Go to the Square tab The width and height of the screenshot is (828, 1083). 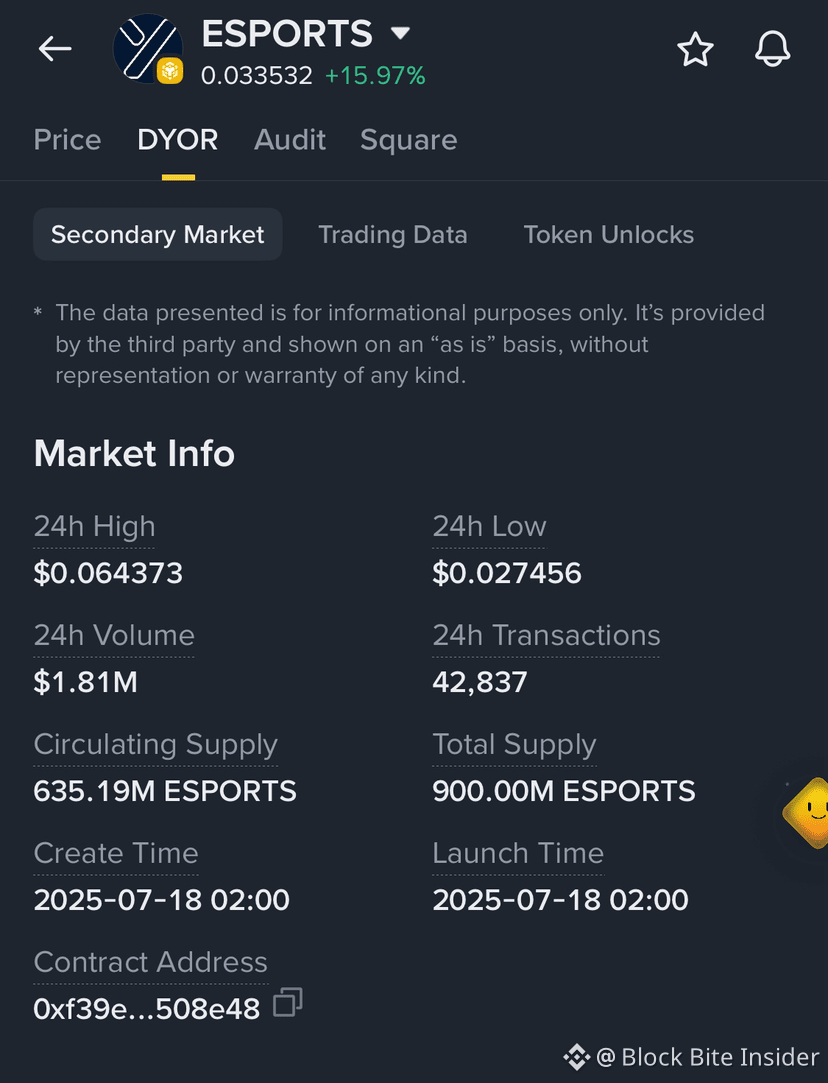point(409,140)
